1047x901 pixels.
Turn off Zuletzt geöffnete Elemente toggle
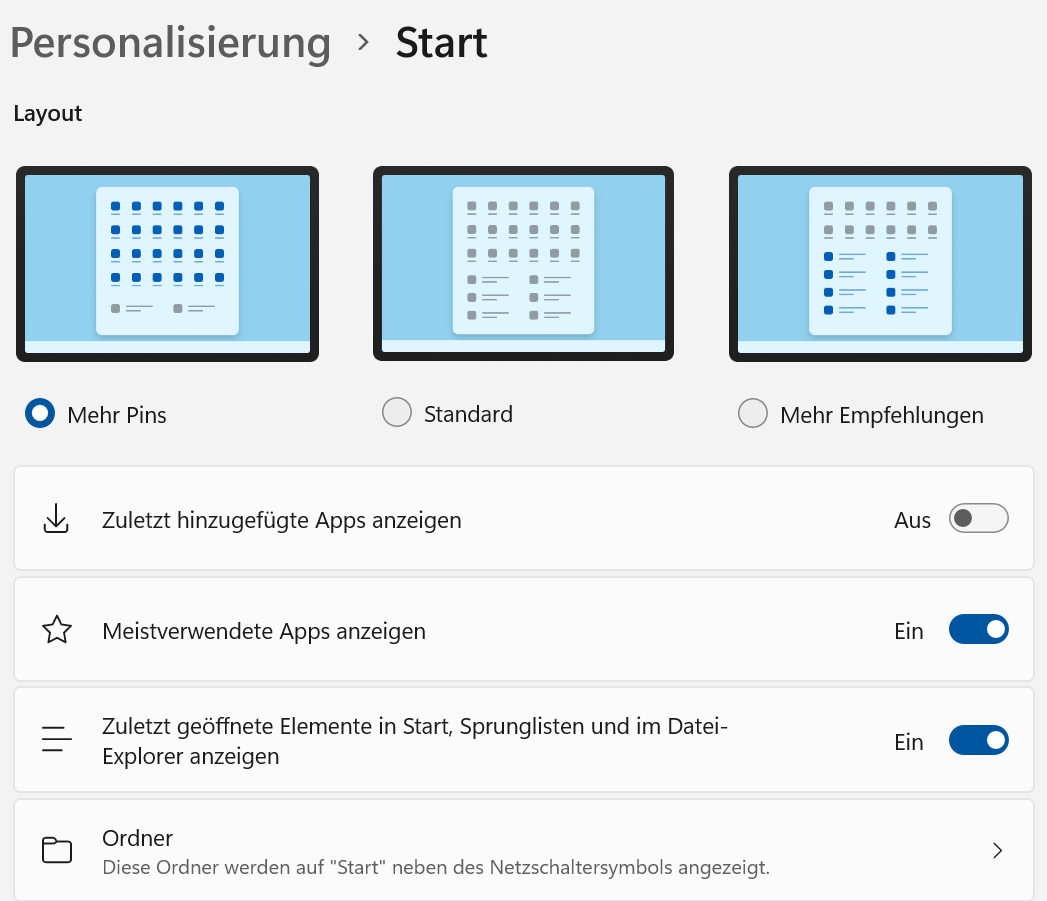pyautogui.click(x=978, y=741)
